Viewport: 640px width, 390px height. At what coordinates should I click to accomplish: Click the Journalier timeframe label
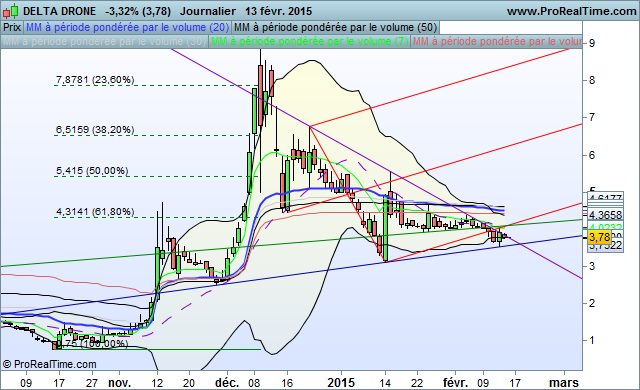point(208,11)
